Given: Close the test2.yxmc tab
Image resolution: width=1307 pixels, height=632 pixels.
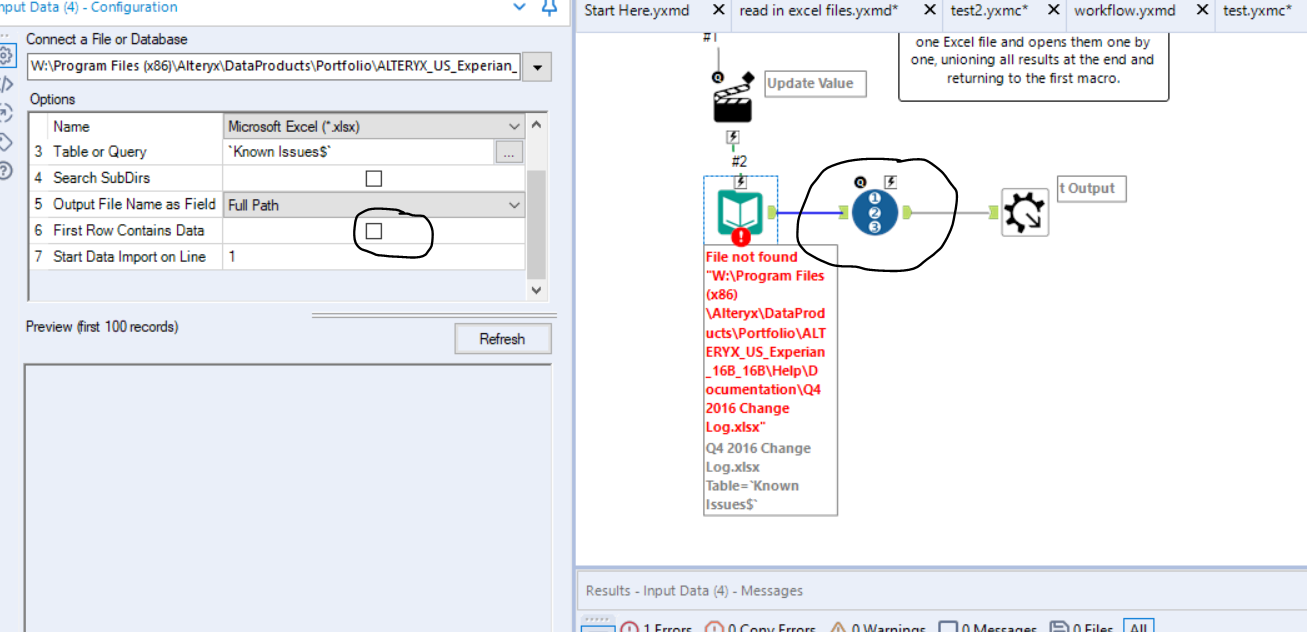Looking at the screenshot, I should tap(1052, 10).
